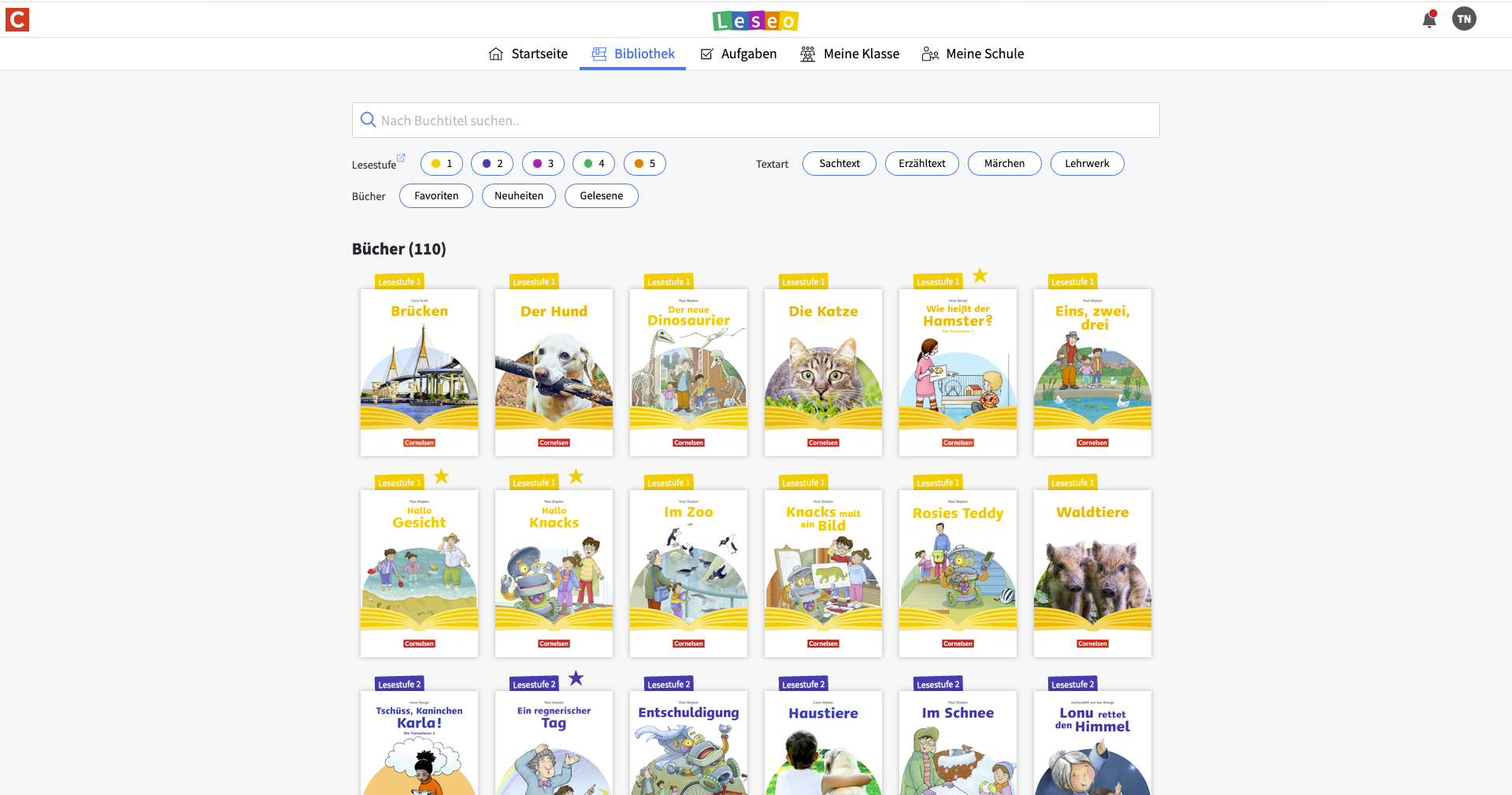Open the book Im Zoo
Viewport: 1512px width, 795px height.
688,574
